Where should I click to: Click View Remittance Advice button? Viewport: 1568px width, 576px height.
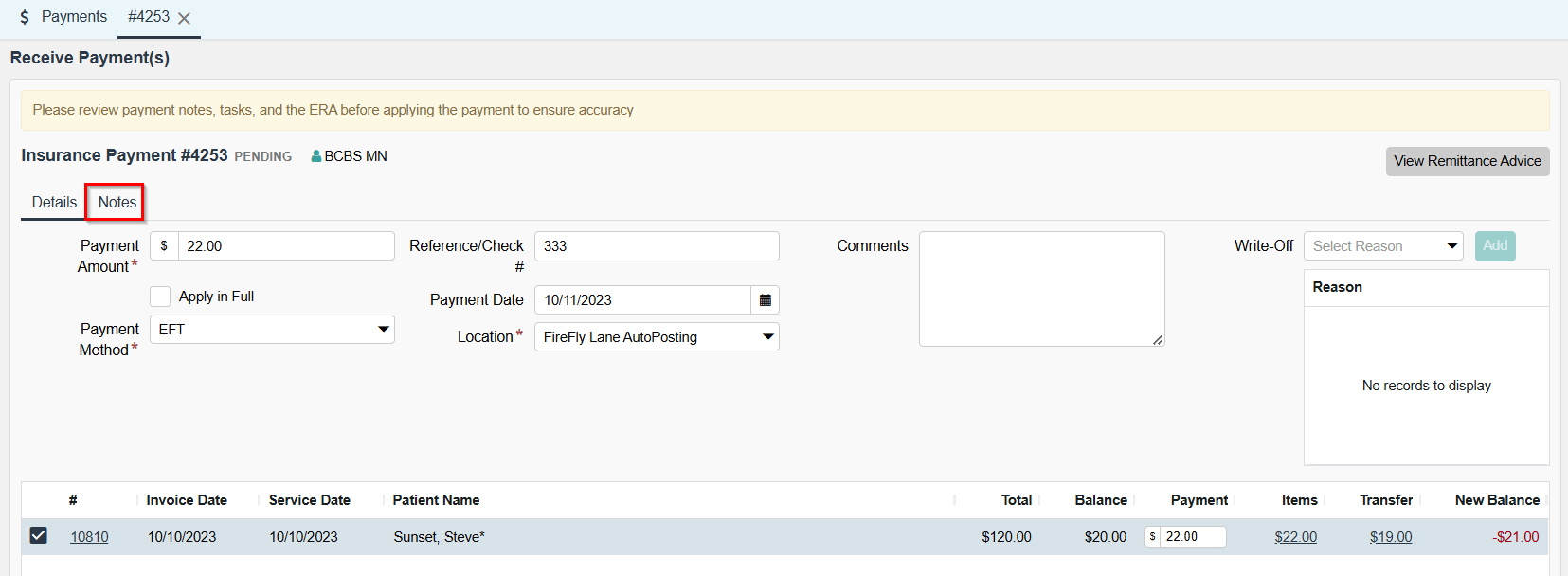coord(1467,161)
